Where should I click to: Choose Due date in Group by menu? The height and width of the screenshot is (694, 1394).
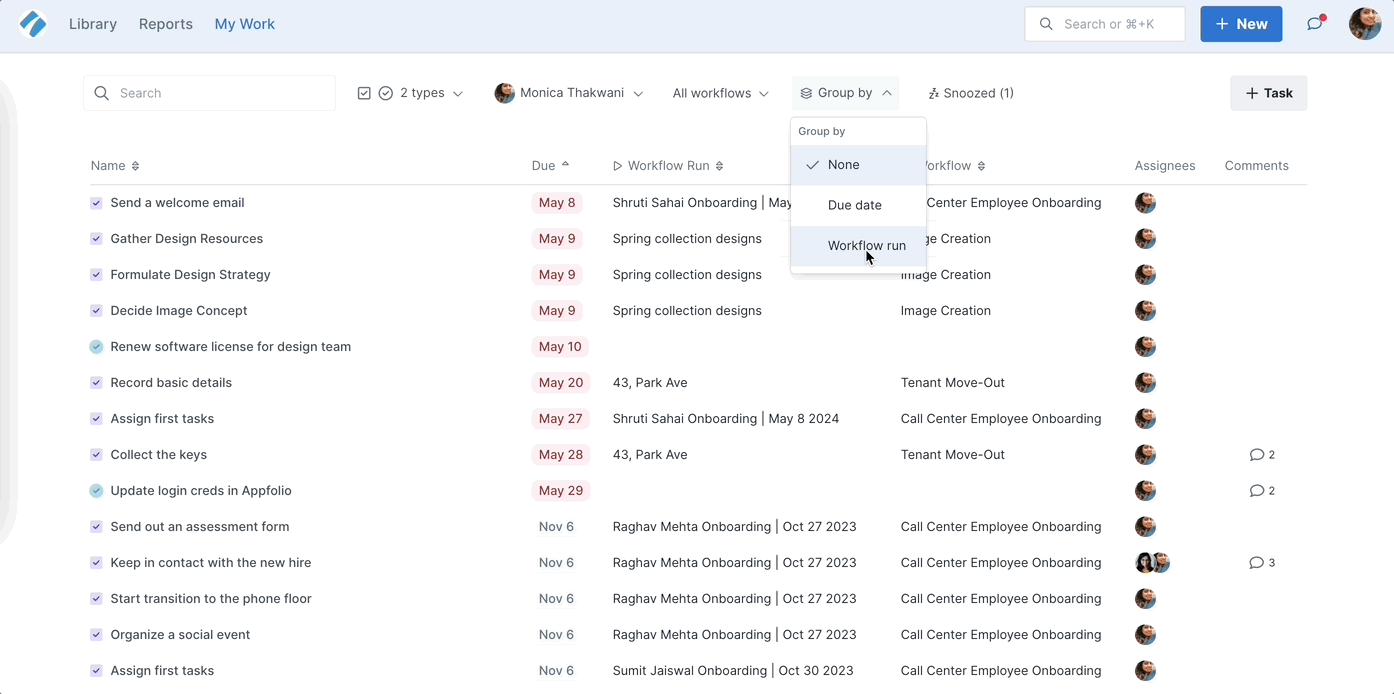pos(854,205)
